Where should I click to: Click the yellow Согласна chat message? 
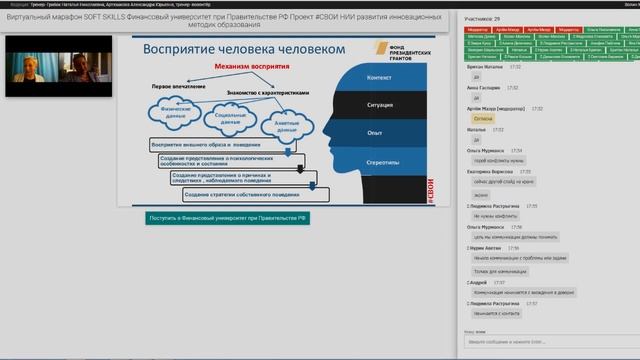[x=483, y=119]
